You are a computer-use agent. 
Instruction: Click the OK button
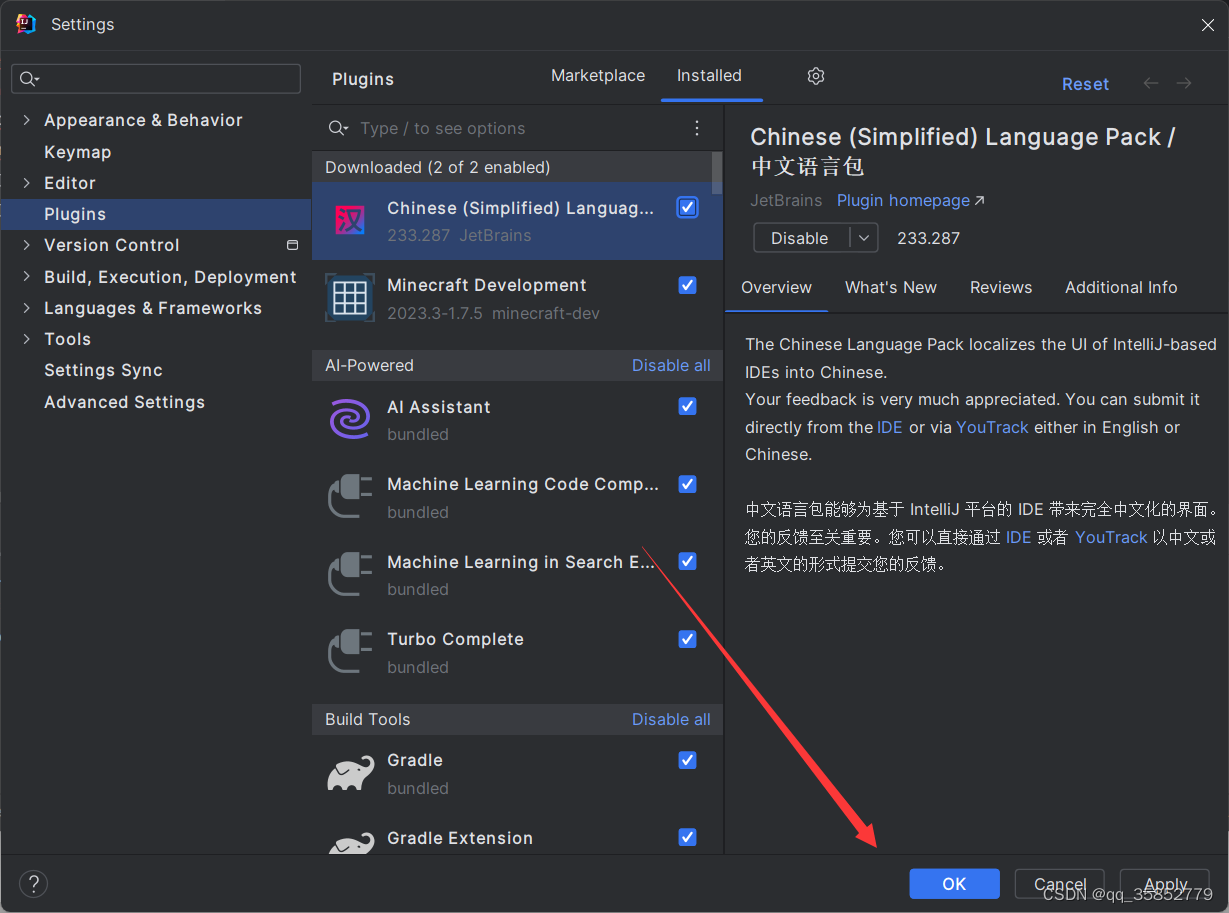click(x=954, y=884)
